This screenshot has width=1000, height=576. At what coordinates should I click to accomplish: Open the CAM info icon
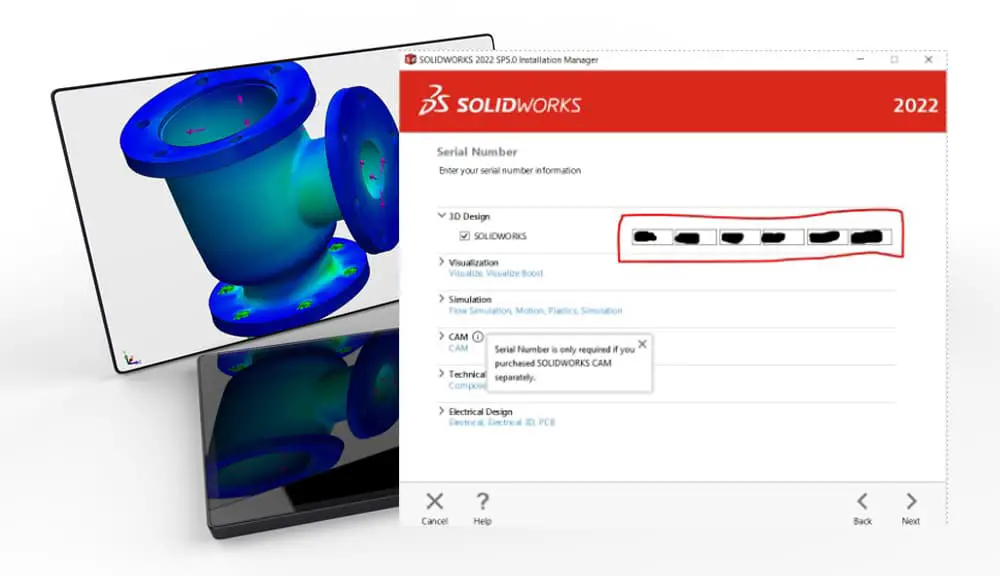click(x=478, y=337)
